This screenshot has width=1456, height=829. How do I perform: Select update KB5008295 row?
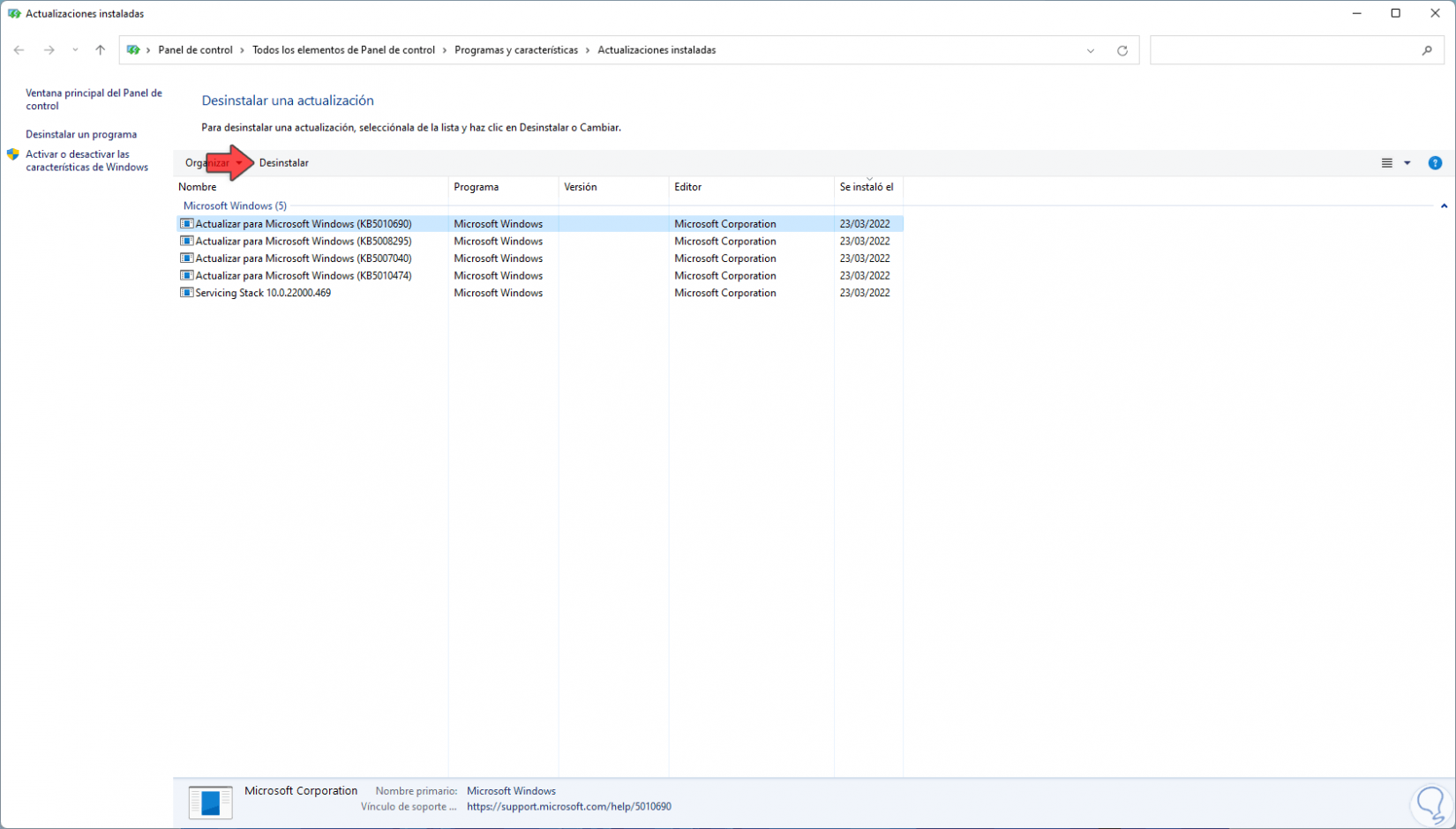click(540, 242)
